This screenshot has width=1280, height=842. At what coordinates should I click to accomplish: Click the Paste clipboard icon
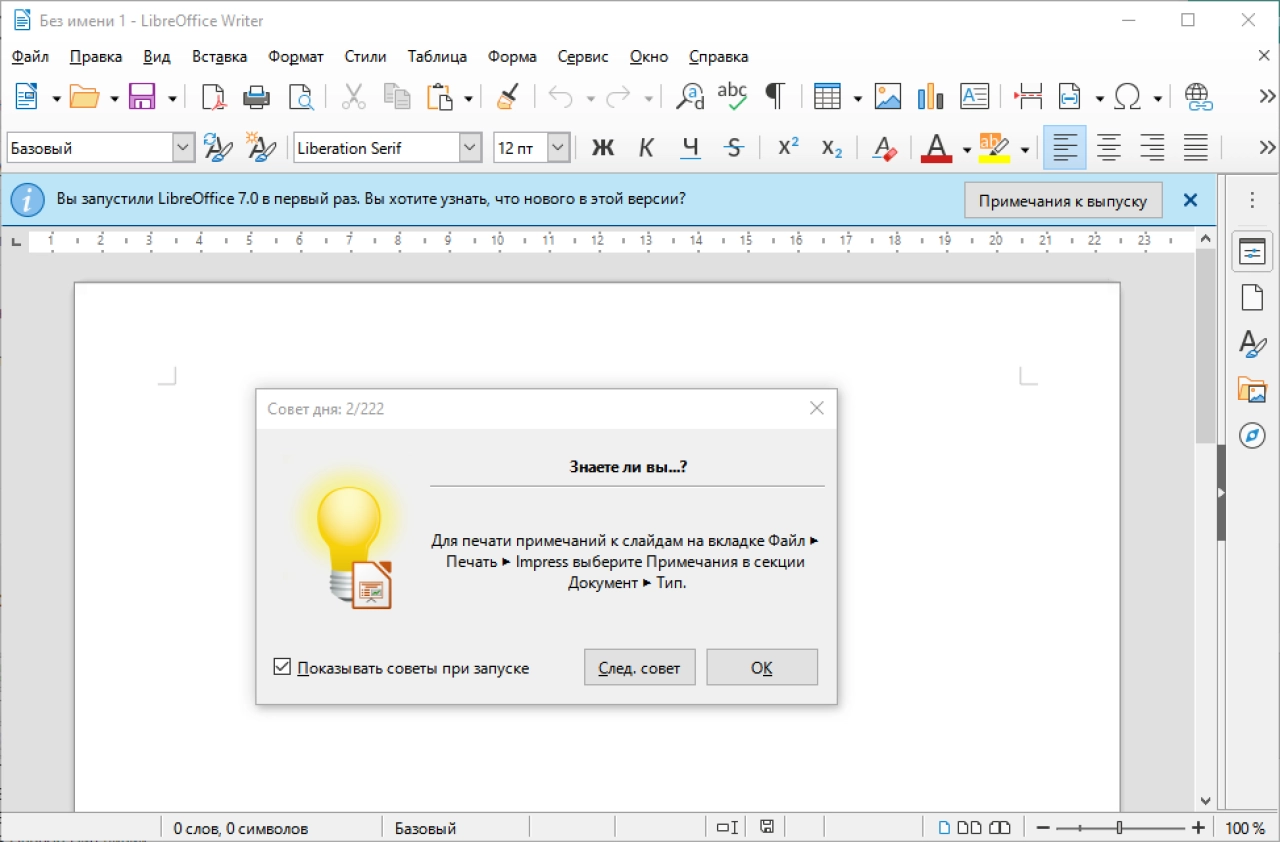pyautogui.click(x=440, y=97)
